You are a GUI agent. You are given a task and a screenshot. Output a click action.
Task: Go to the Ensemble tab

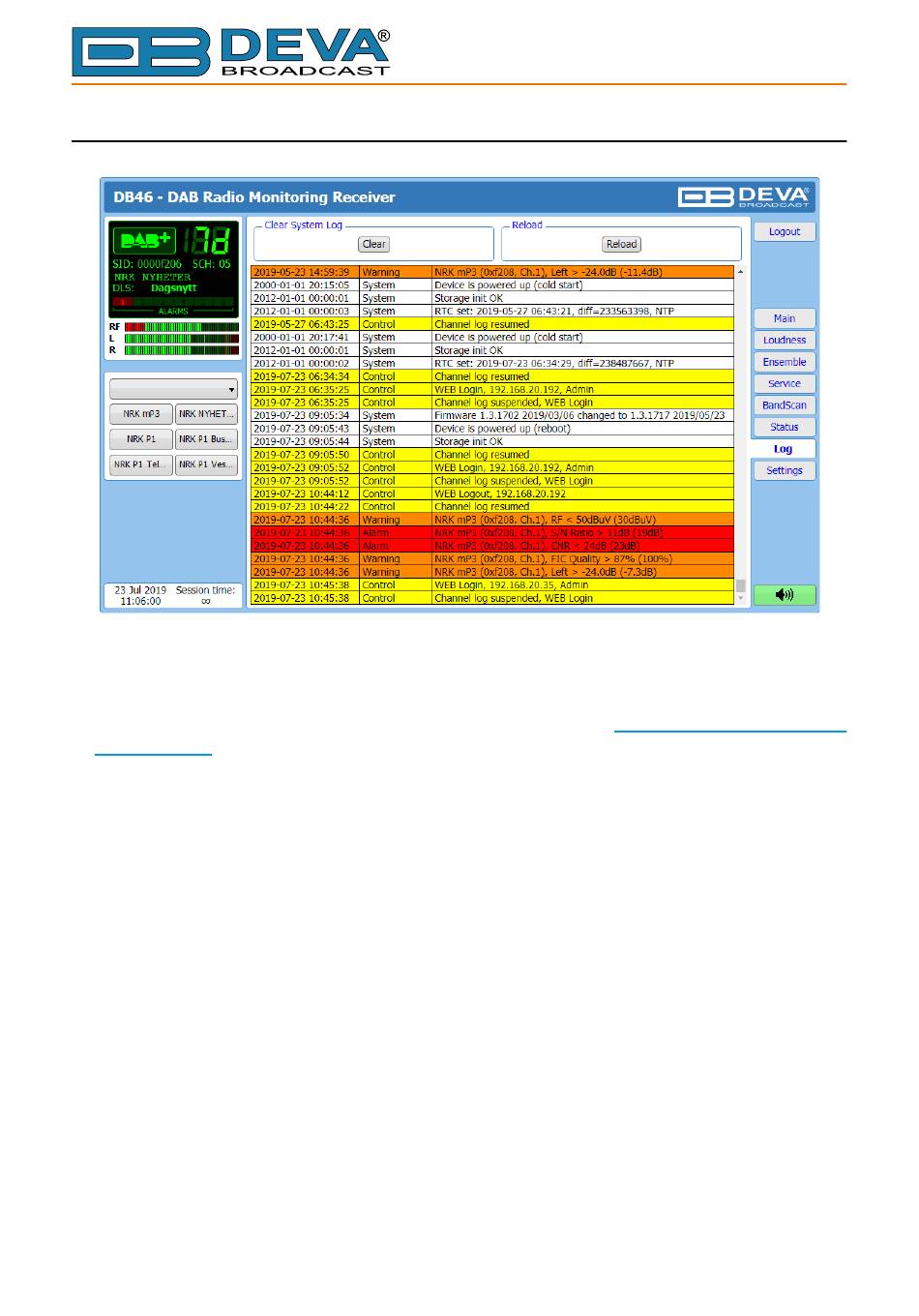pyautogui.click(x=785, y=362)
